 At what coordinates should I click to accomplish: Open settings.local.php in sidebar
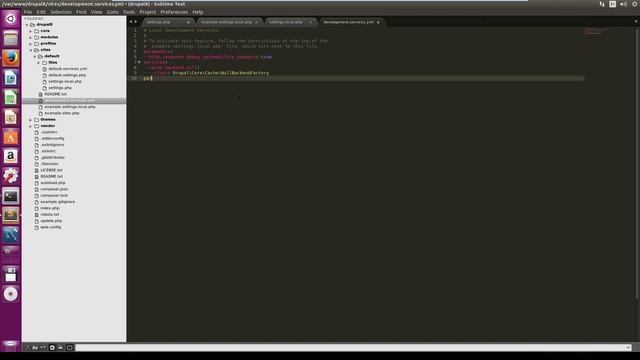pos(65,82)
